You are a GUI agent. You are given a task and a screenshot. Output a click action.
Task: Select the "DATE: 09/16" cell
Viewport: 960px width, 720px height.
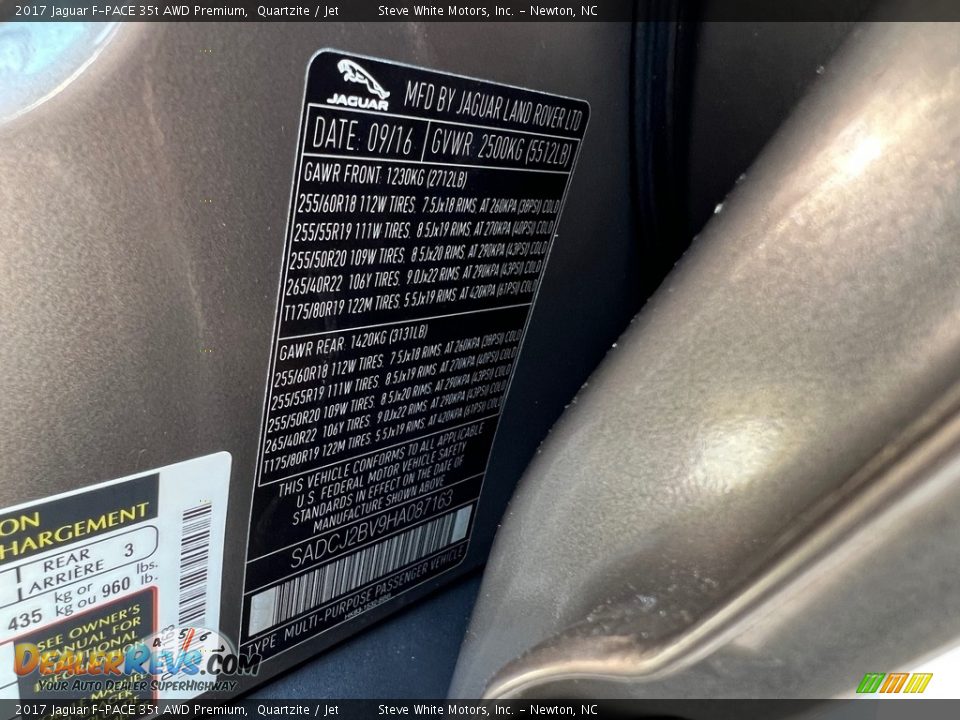(362, 136)
